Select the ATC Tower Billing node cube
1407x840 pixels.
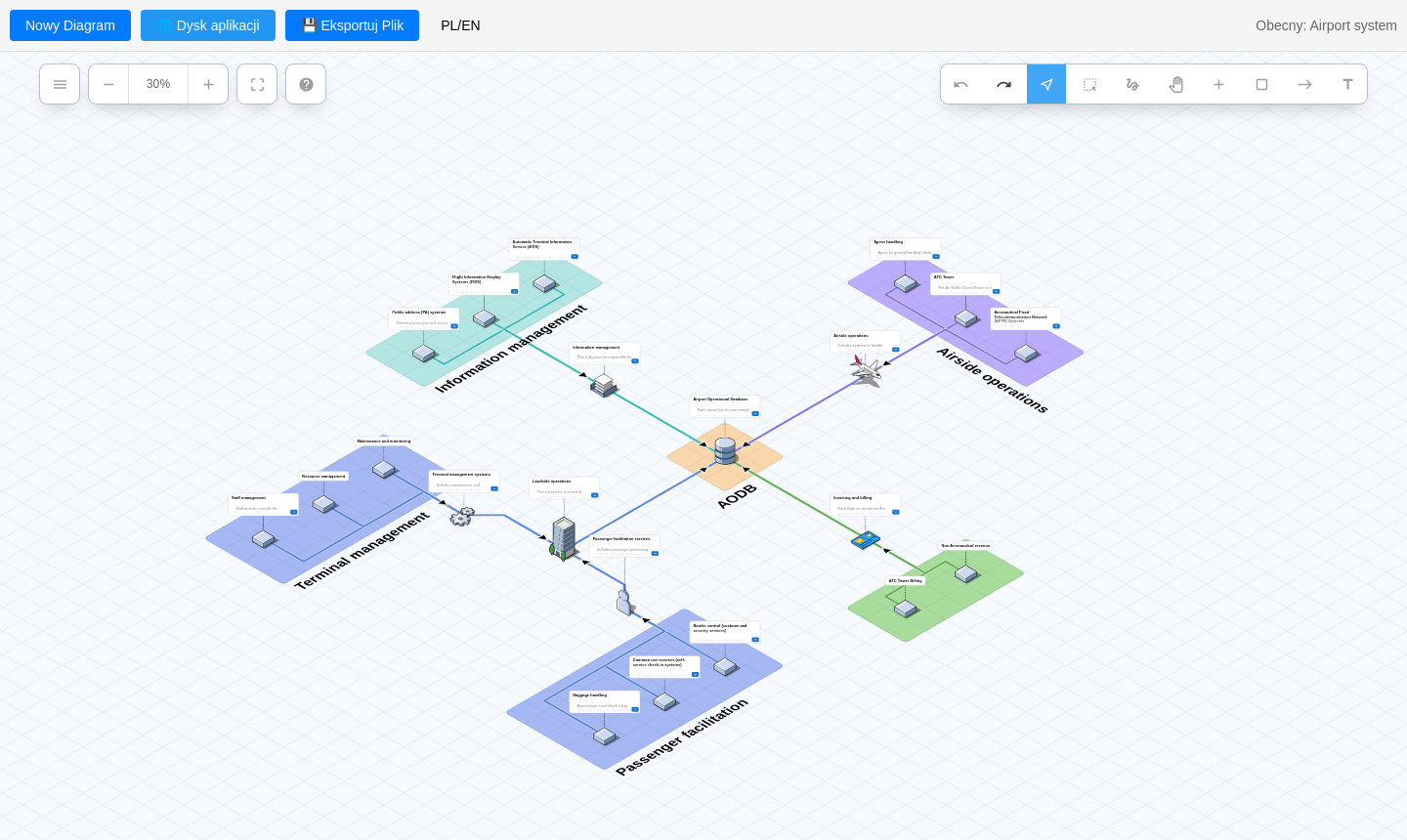pyautogui.click(x=906, y=609)
